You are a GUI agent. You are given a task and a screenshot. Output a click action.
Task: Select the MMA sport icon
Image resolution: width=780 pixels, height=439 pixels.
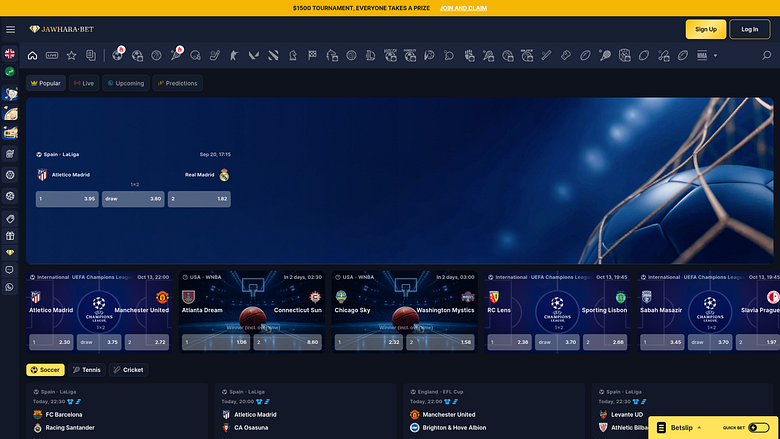702,55
